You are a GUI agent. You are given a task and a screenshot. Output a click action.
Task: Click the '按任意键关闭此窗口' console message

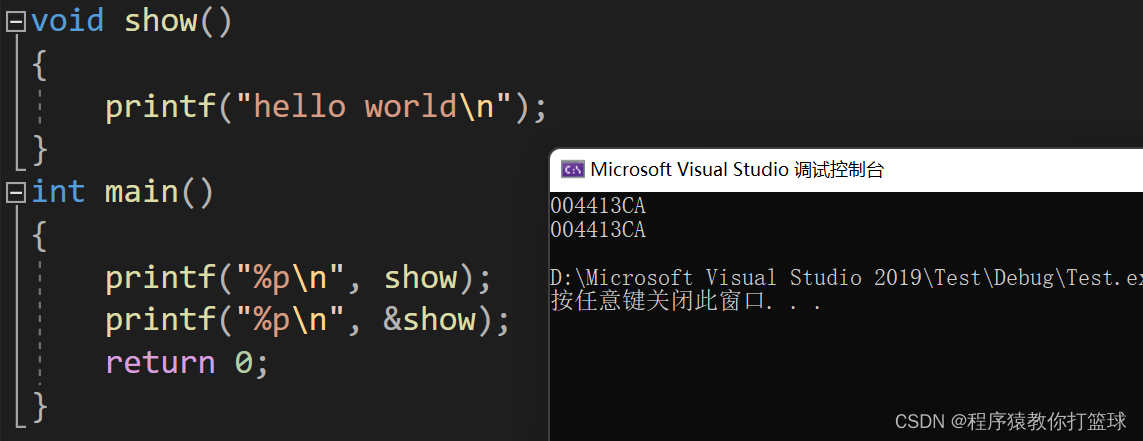(x=687, y=302)
